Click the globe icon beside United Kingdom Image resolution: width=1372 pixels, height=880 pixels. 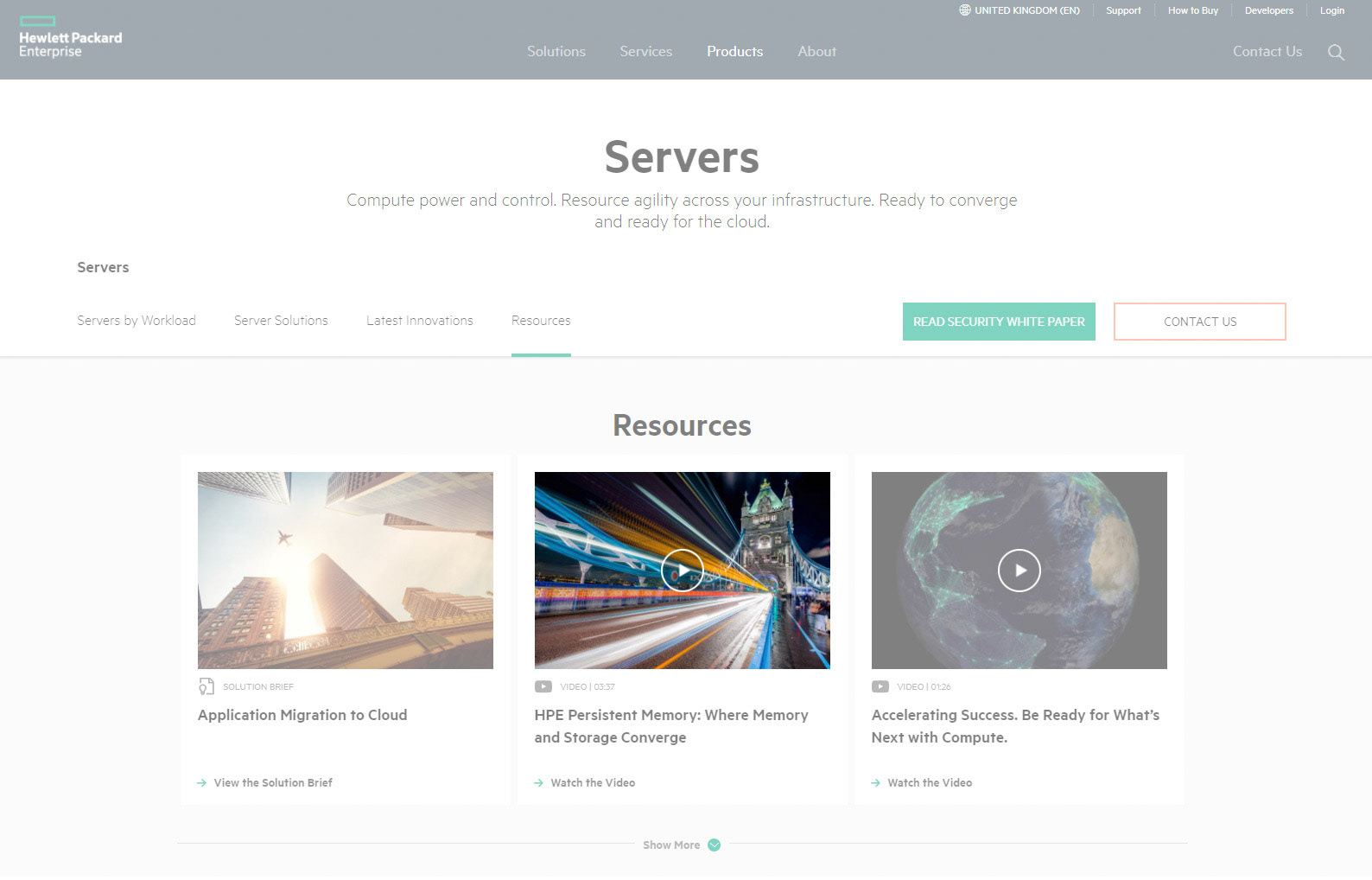tap(964, 10)
